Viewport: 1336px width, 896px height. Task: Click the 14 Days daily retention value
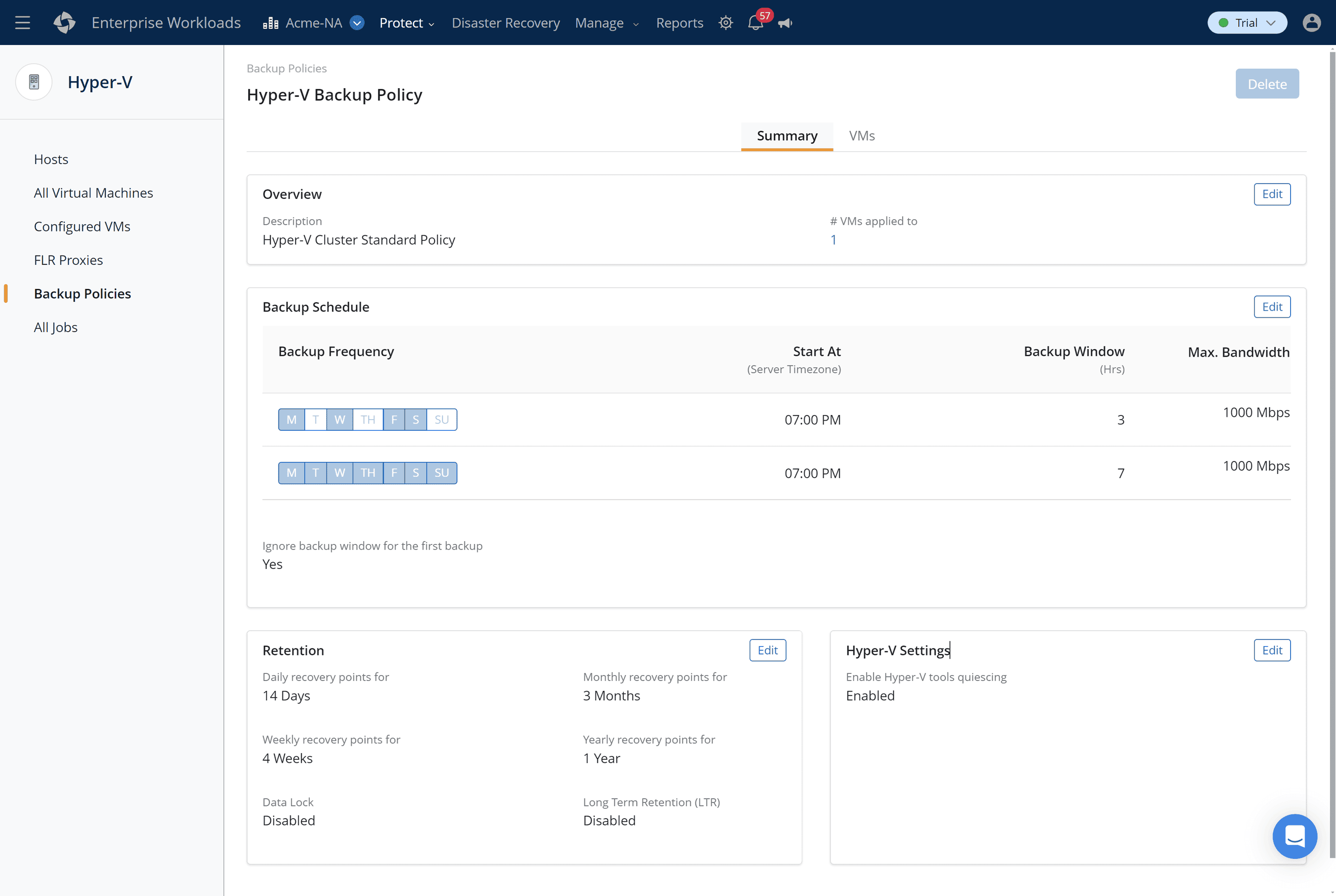click(x=286, y=696)
